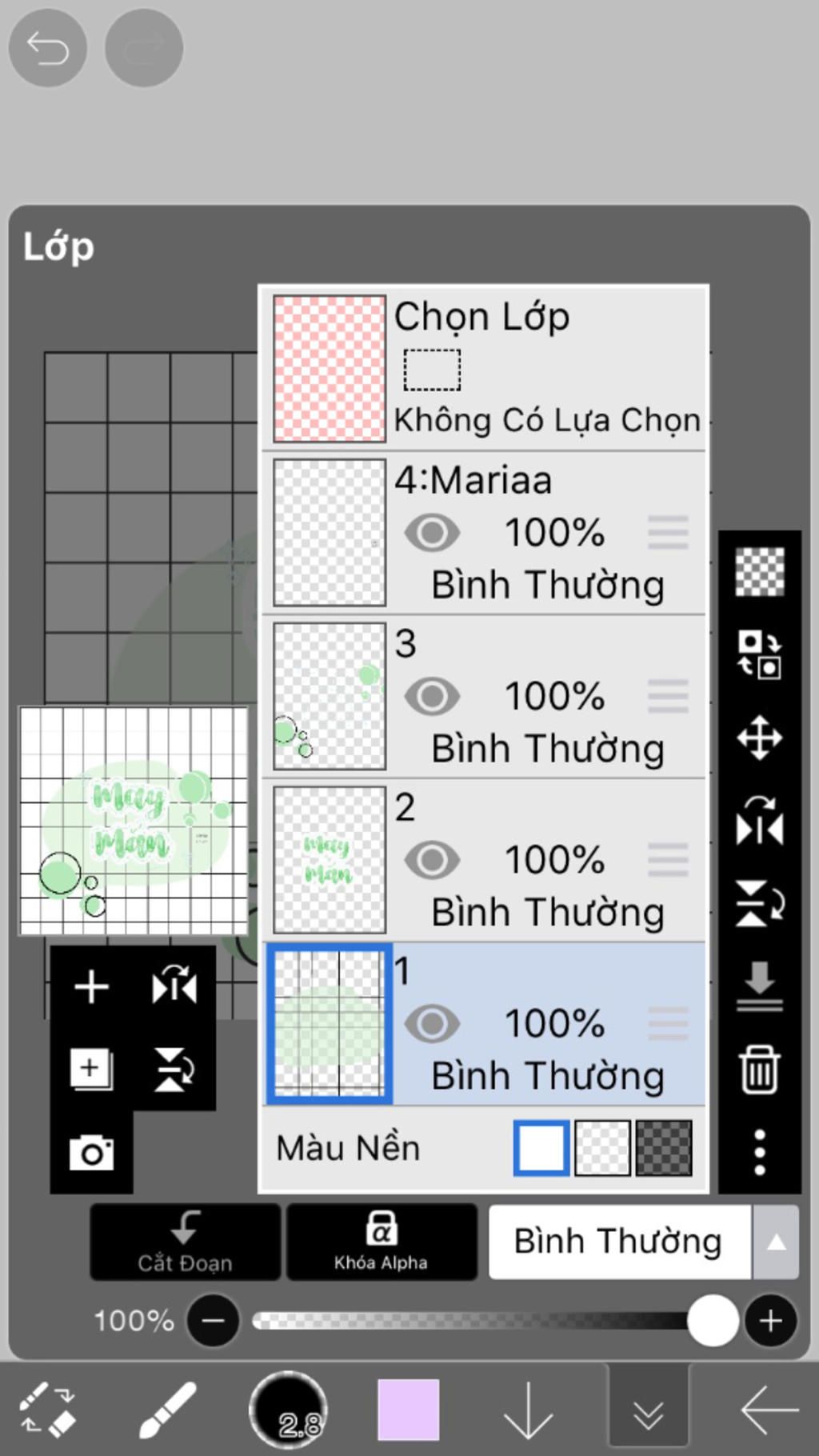Hide layer 4:Mariaa with eye icon
Image resolution: width=819 pixels, height=1456 pixels.
pyautogui.click(x=432, y=533)
